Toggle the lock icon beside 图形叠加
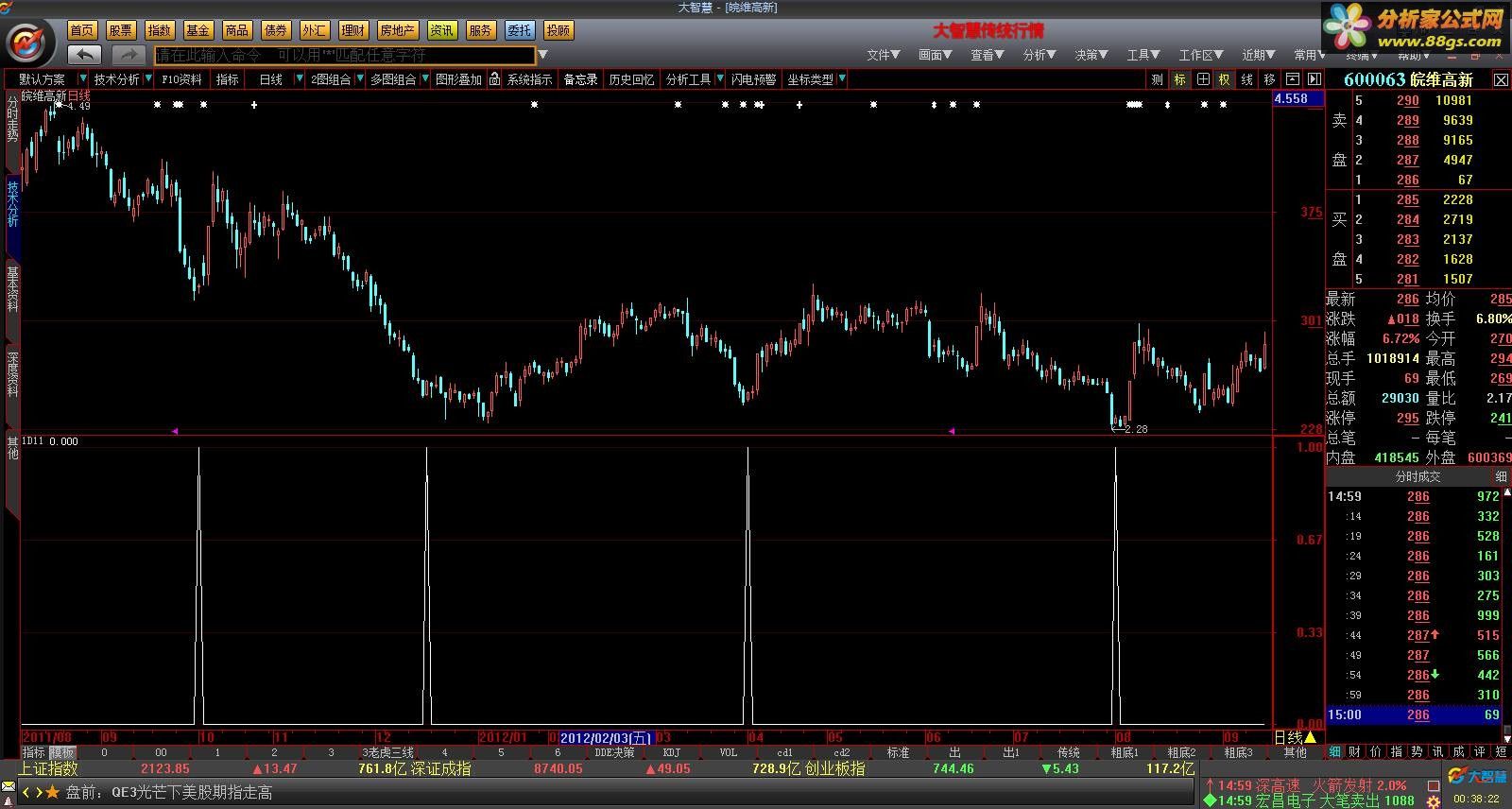The height and width of the screenshot is (809, 1512). pos(494,79)
